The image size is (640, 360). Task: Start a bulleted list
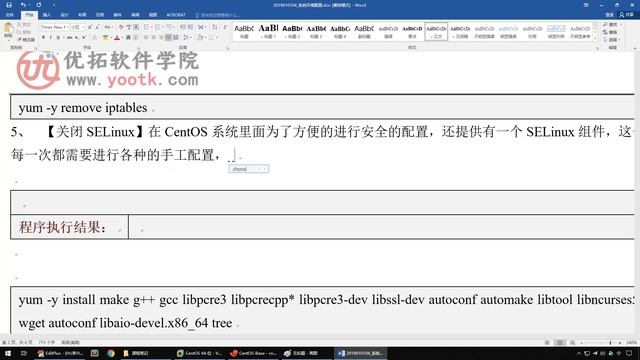point(147,27)
